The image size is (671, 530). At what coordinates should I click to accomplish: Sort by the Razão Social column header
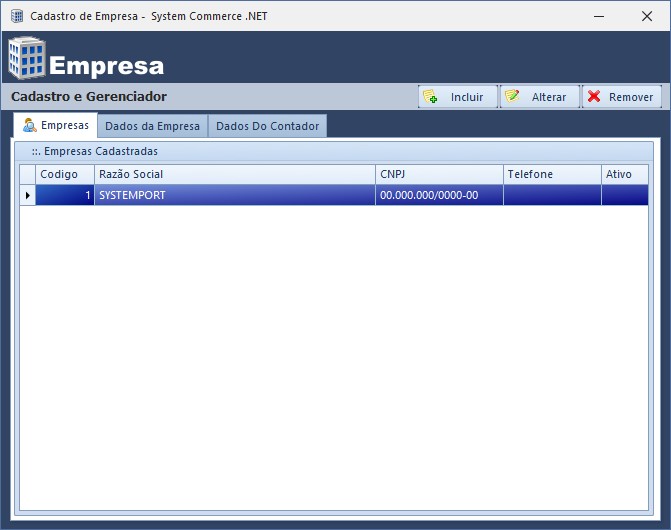[235, 174]
